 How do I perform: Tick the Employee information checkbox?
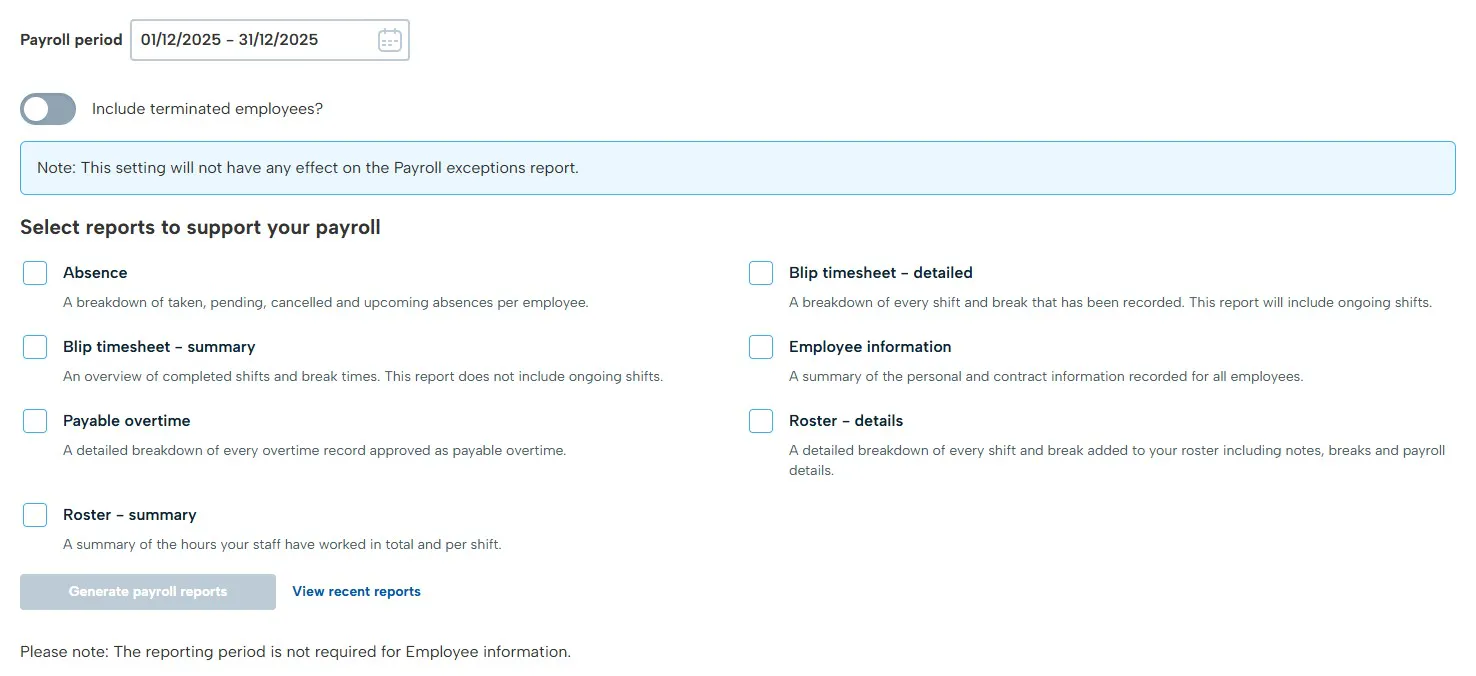coord(761,347)
